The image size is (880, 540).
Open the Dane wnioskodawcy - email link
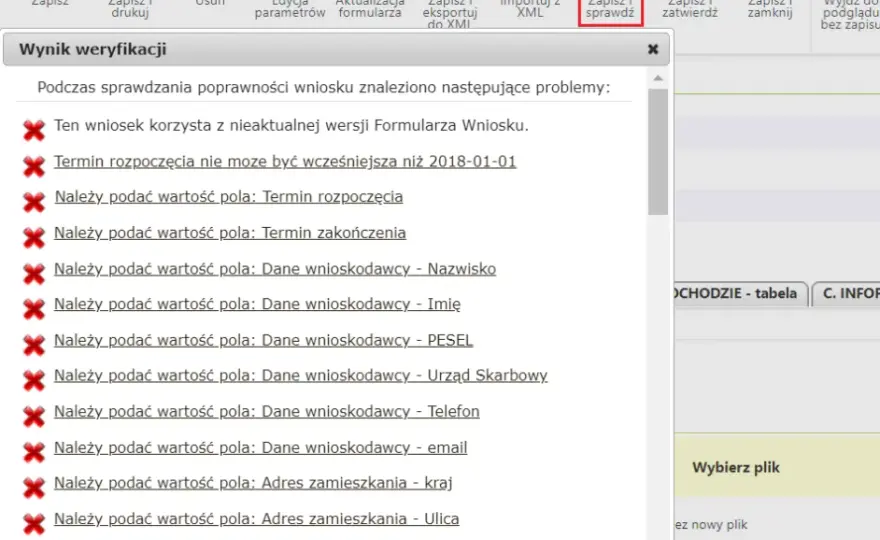tap(260, 447)
